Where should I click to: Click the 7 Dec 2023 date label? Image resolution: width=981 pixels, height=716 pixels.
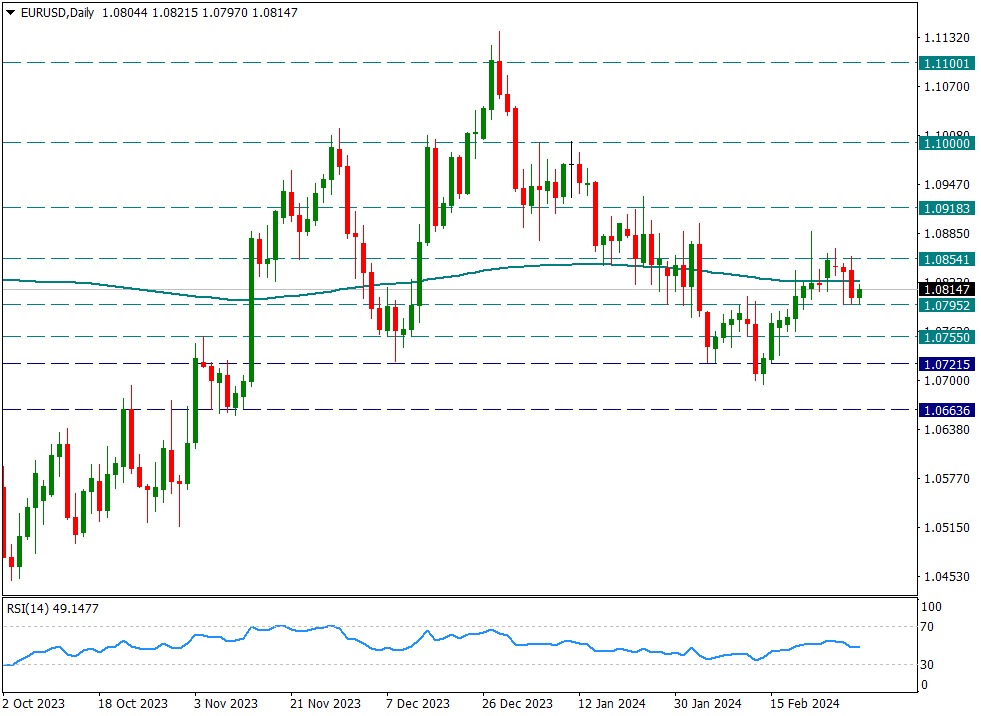[418, 703]
